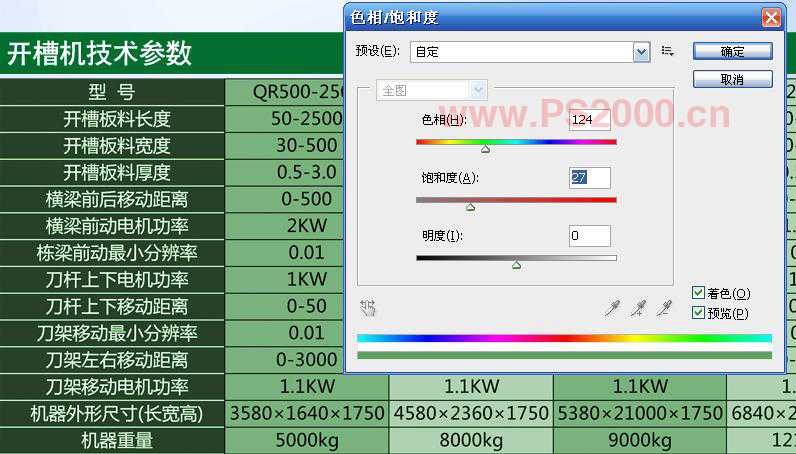Image resolution: width=796 pixels, height=454 pixels.
Task: Click the 0-500 cell value
Action: pyautogui.click(x=307, y=199)
